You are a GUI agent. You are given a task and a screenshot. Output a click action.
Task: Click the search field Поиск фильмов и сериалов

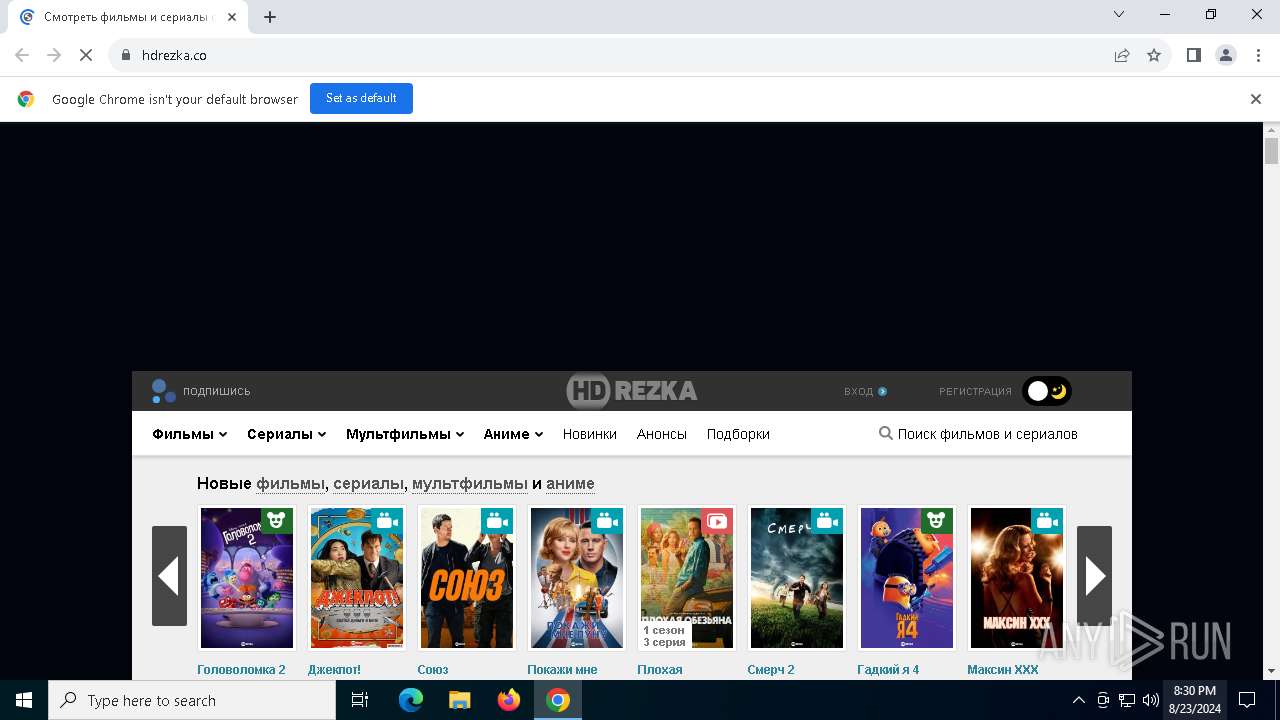click(x=987, y=434)
